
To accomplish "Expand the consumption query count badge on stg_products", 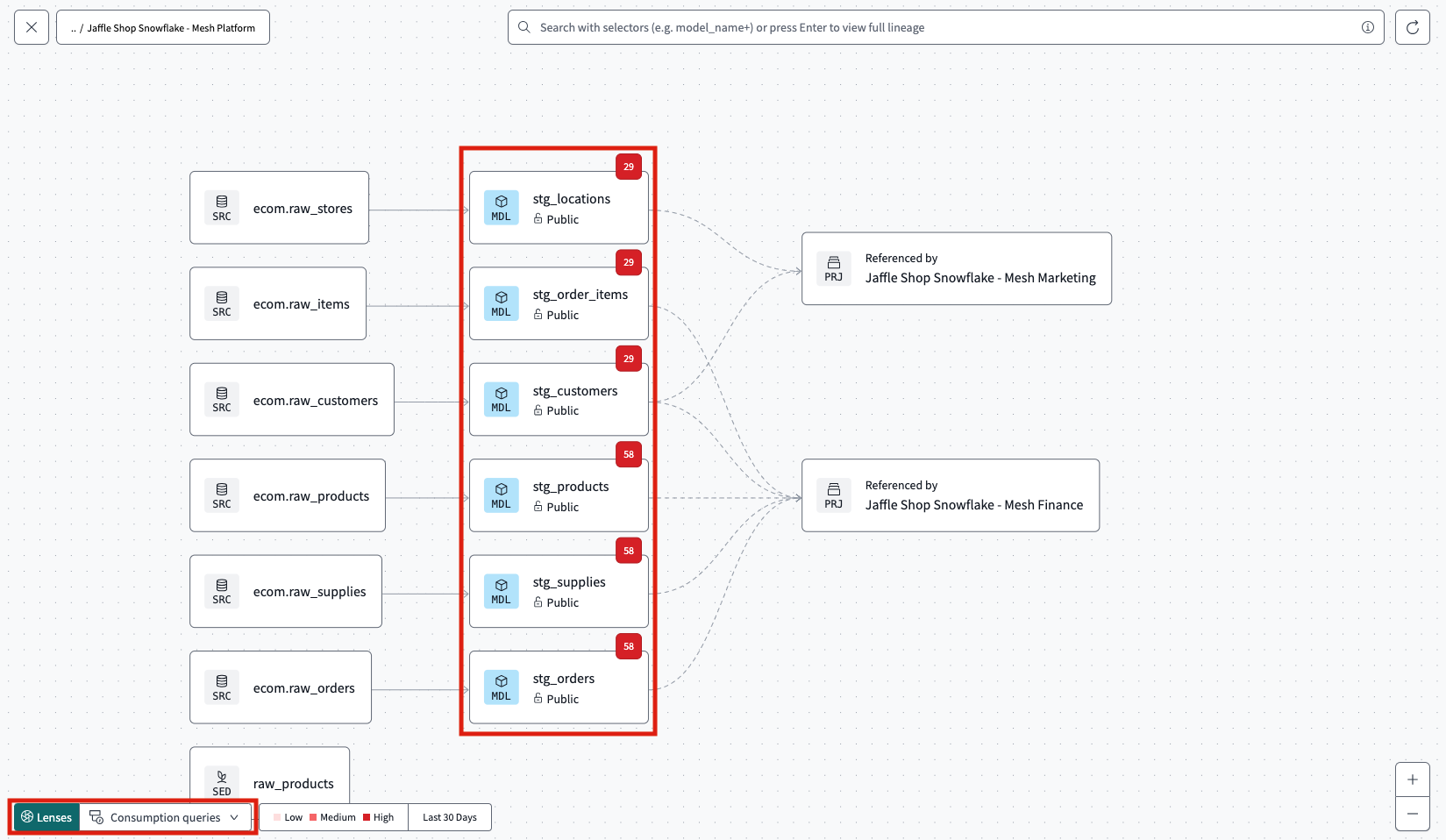I will coord(628,454).
